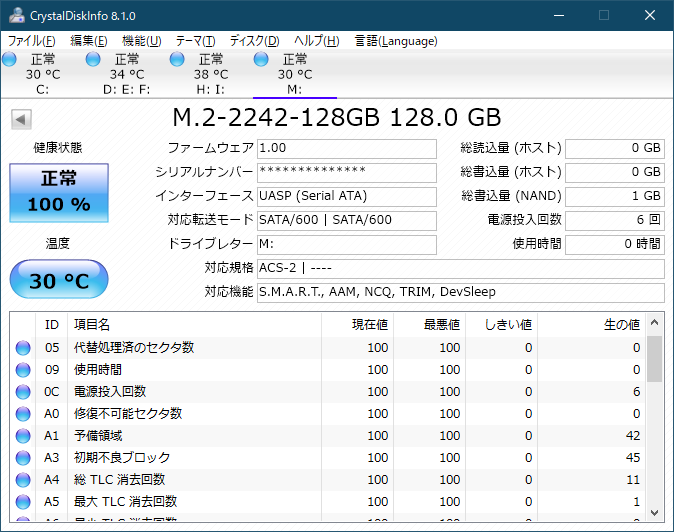Click status orb for attribute A4
Screen dimensions: 674x532
point(23,480)
